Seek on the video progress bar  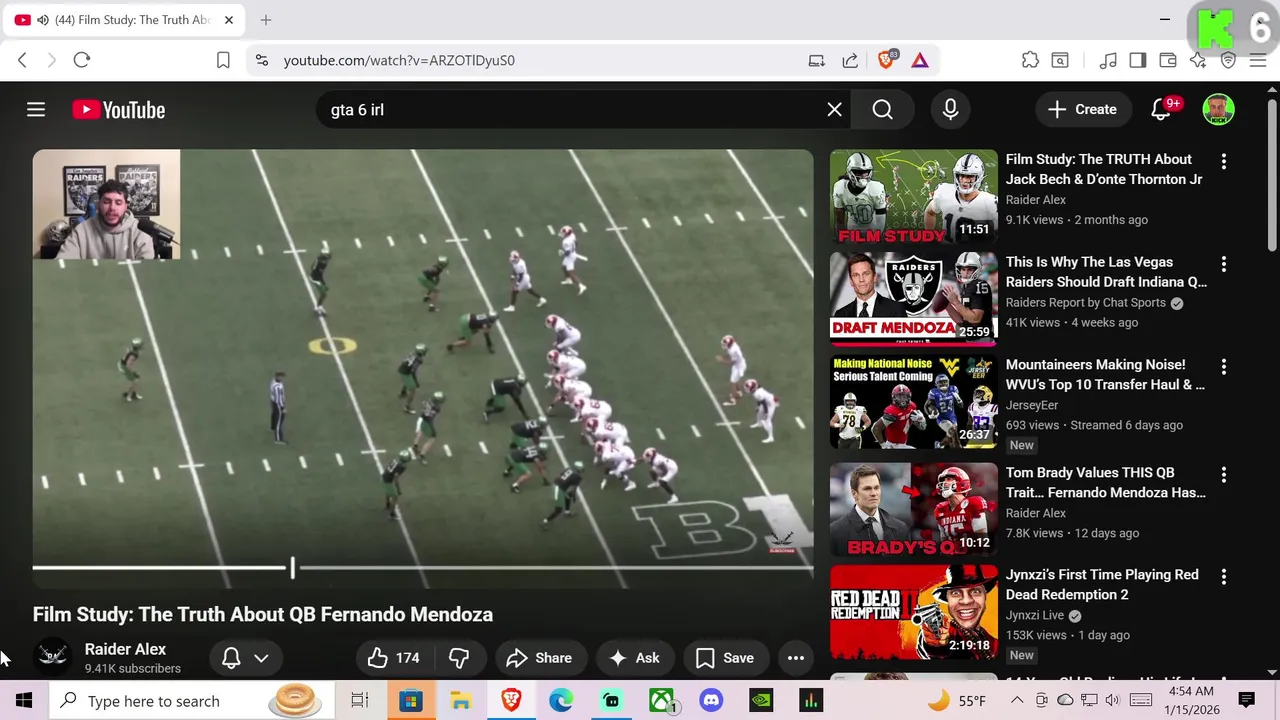pyautogui.click(x=423, y=568)
